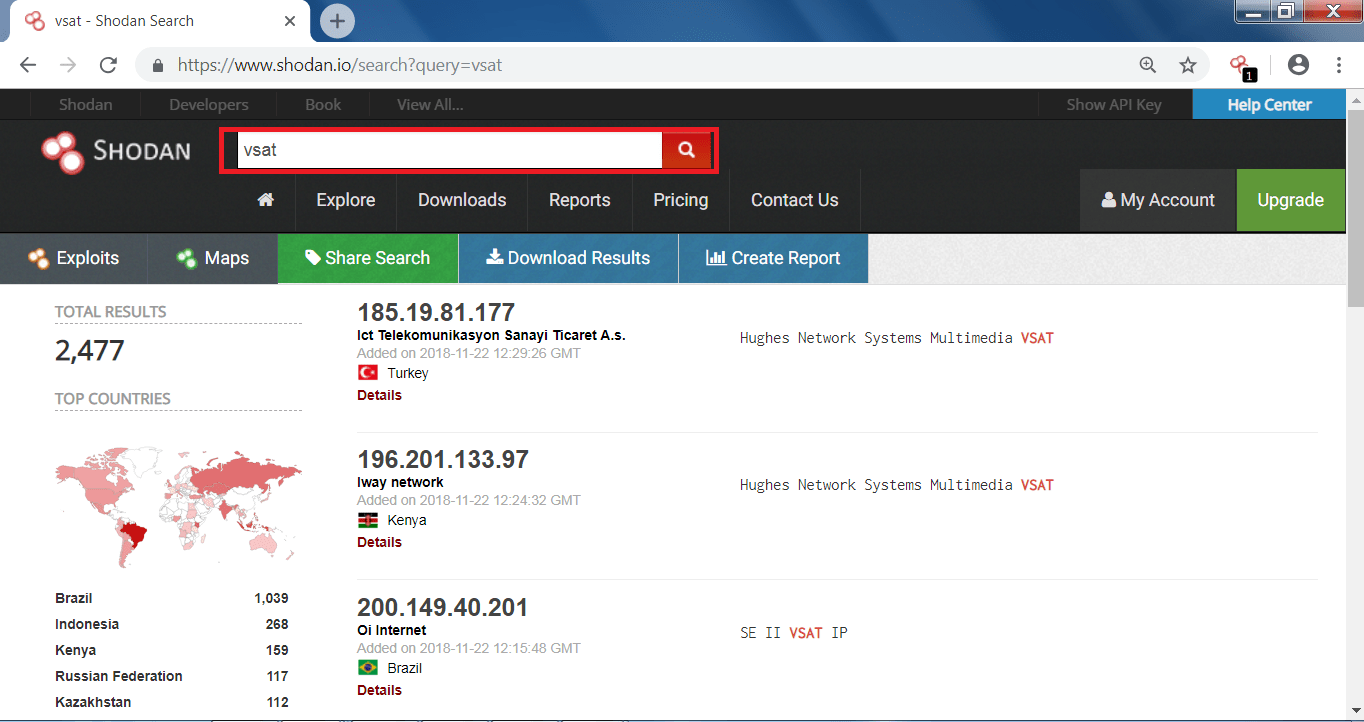
Task: Open the Shodan top-bar link
Action: click(86, 104)
